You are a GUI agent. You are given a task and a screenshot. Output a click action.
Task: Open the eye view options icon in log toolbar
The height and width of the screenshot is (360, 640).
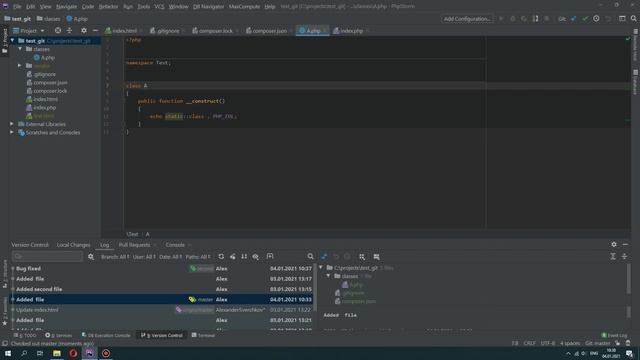click(256, 256)
